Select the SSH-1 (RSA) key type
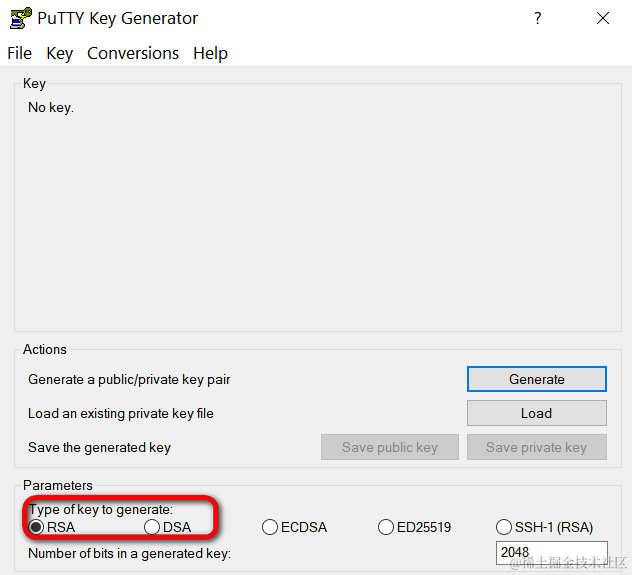This screenshot has height=575, width=632. pyautogui.click(x=545, y=527)
